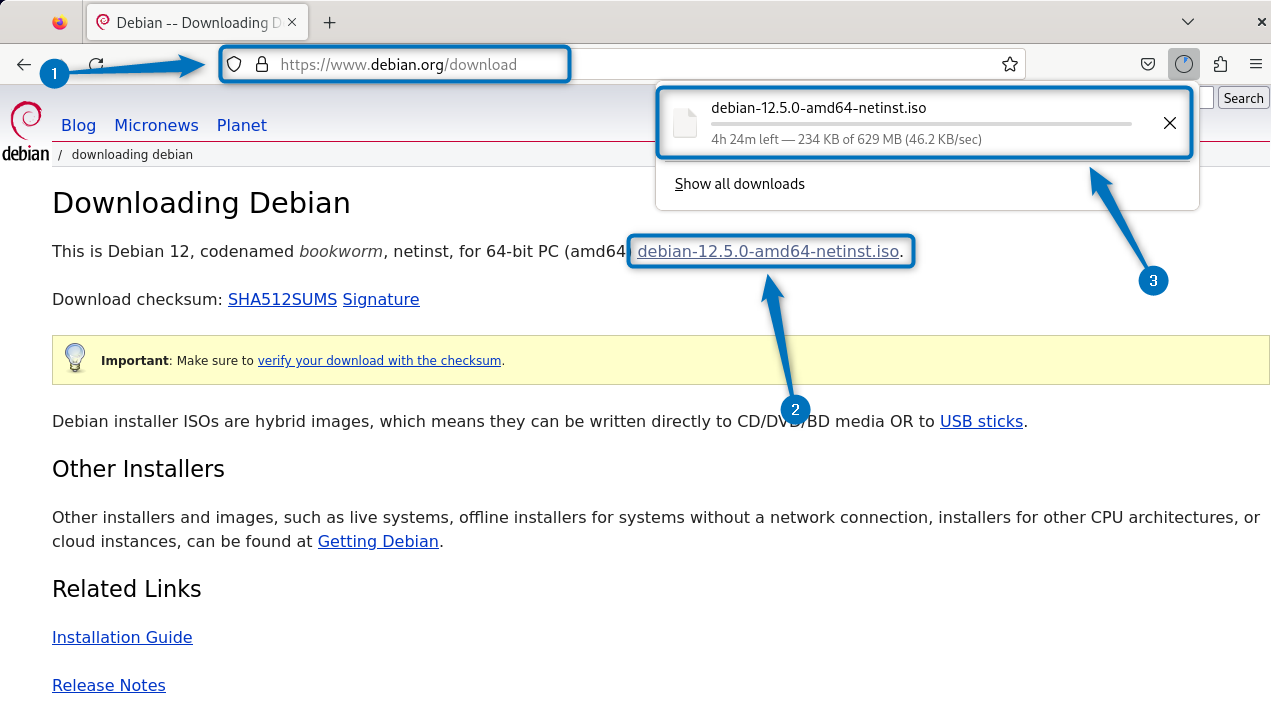
Task: Open the SHA512SUMS checksum link
Action: tap(282, 299)
